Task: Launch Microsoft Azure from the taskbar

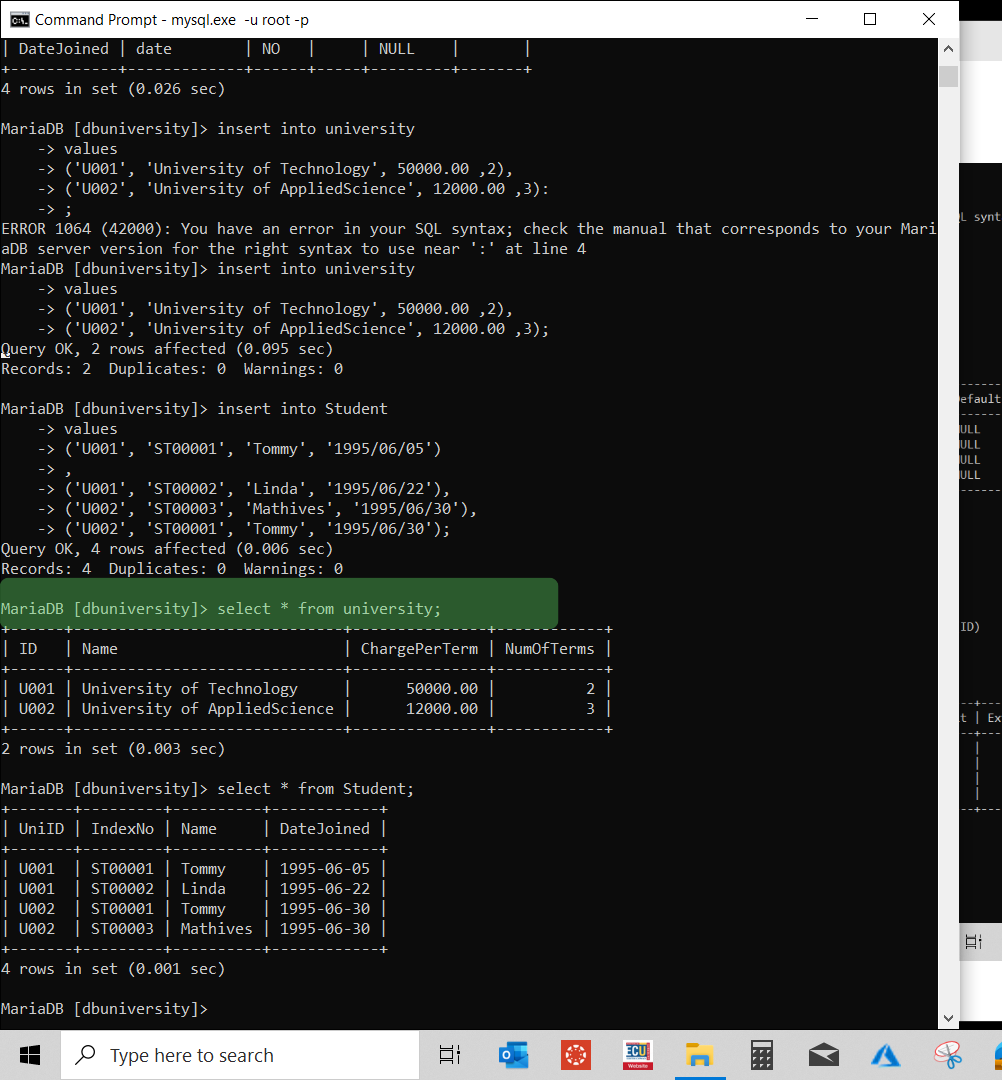Action: 884,1054
